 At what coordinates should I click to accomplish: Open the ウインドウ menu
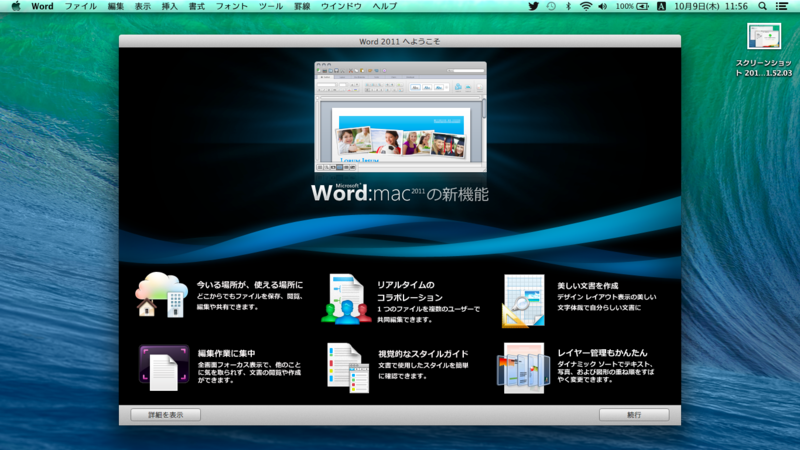341,6
